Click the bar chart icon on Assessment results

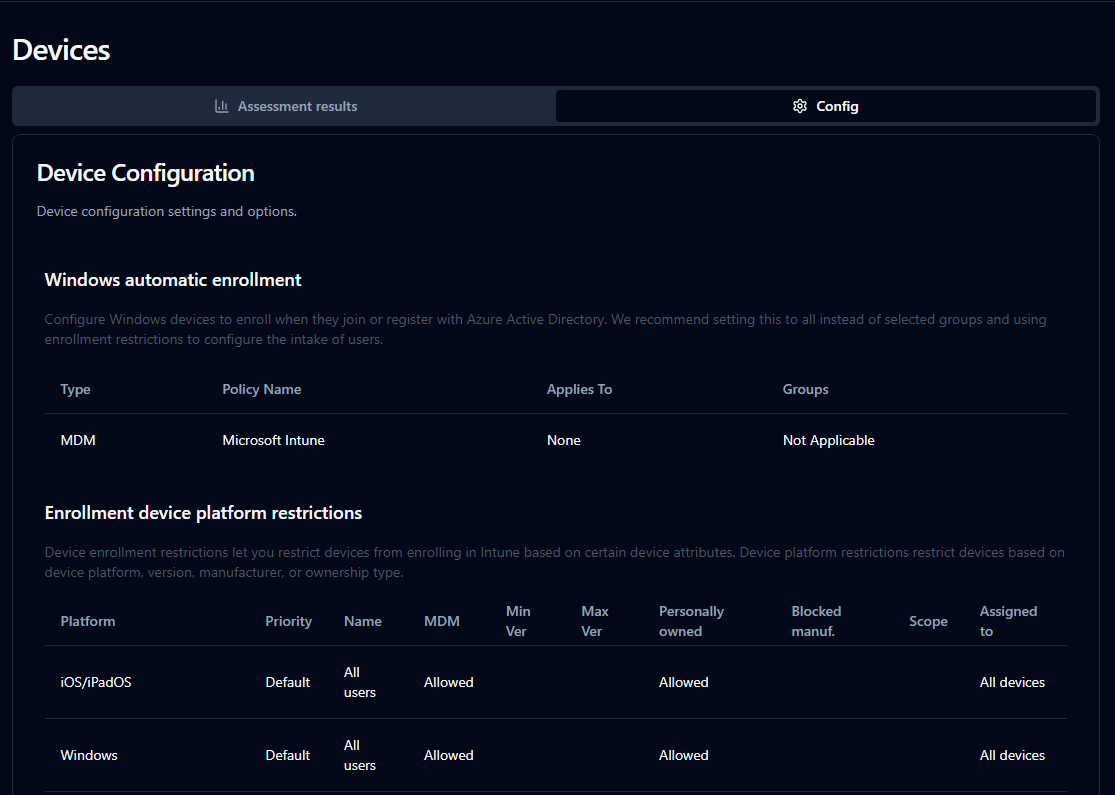coord(222,106)
